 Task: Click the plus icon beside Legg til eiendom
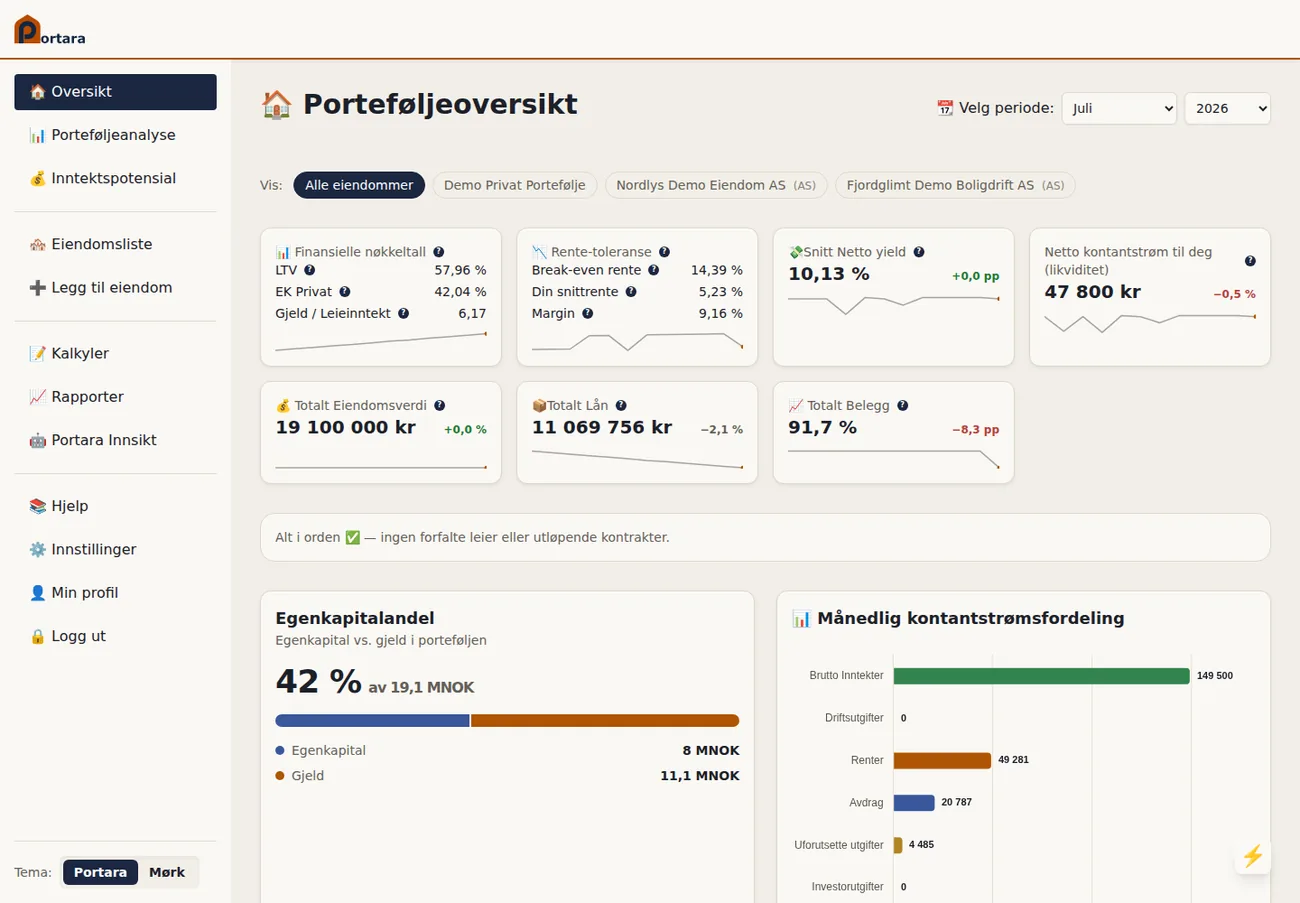pos(38,288)
